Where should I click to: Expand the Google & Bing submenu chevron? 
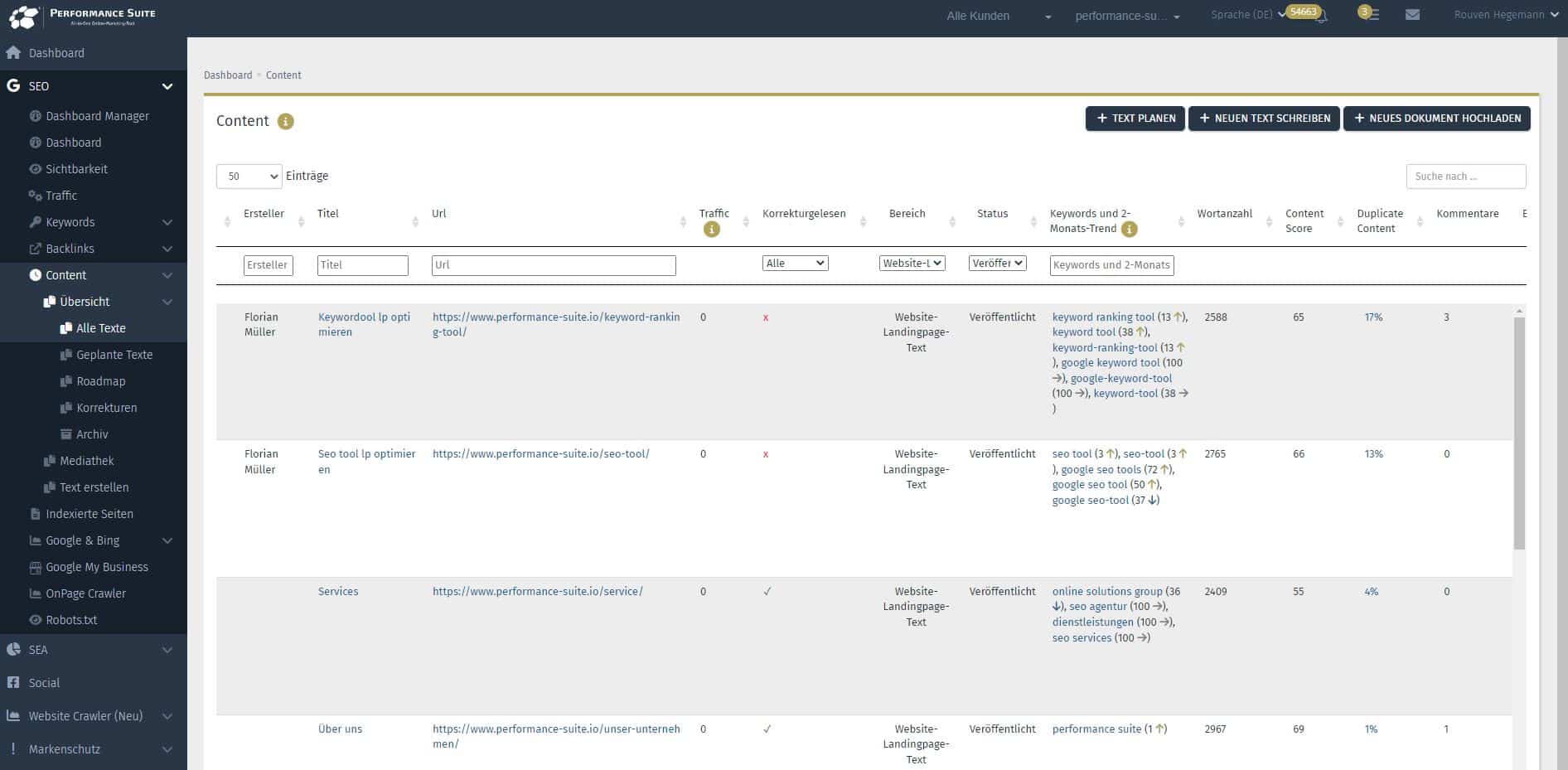tap(167, 540)
